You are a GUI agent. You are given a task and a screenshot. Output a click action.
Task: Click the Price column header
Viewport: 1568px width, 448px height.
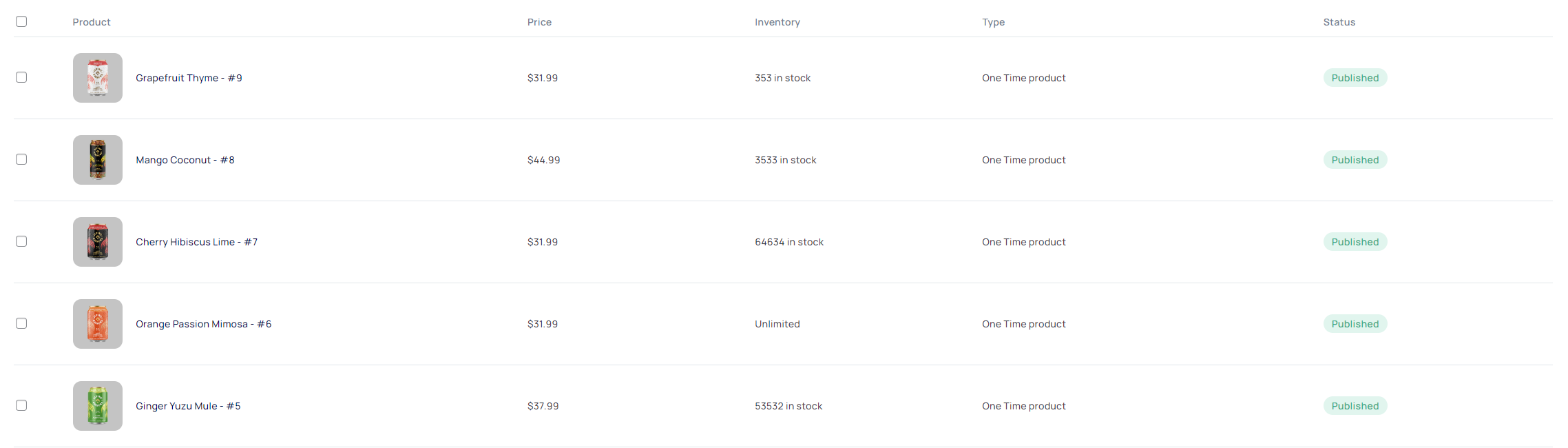(x=539, y=22)
